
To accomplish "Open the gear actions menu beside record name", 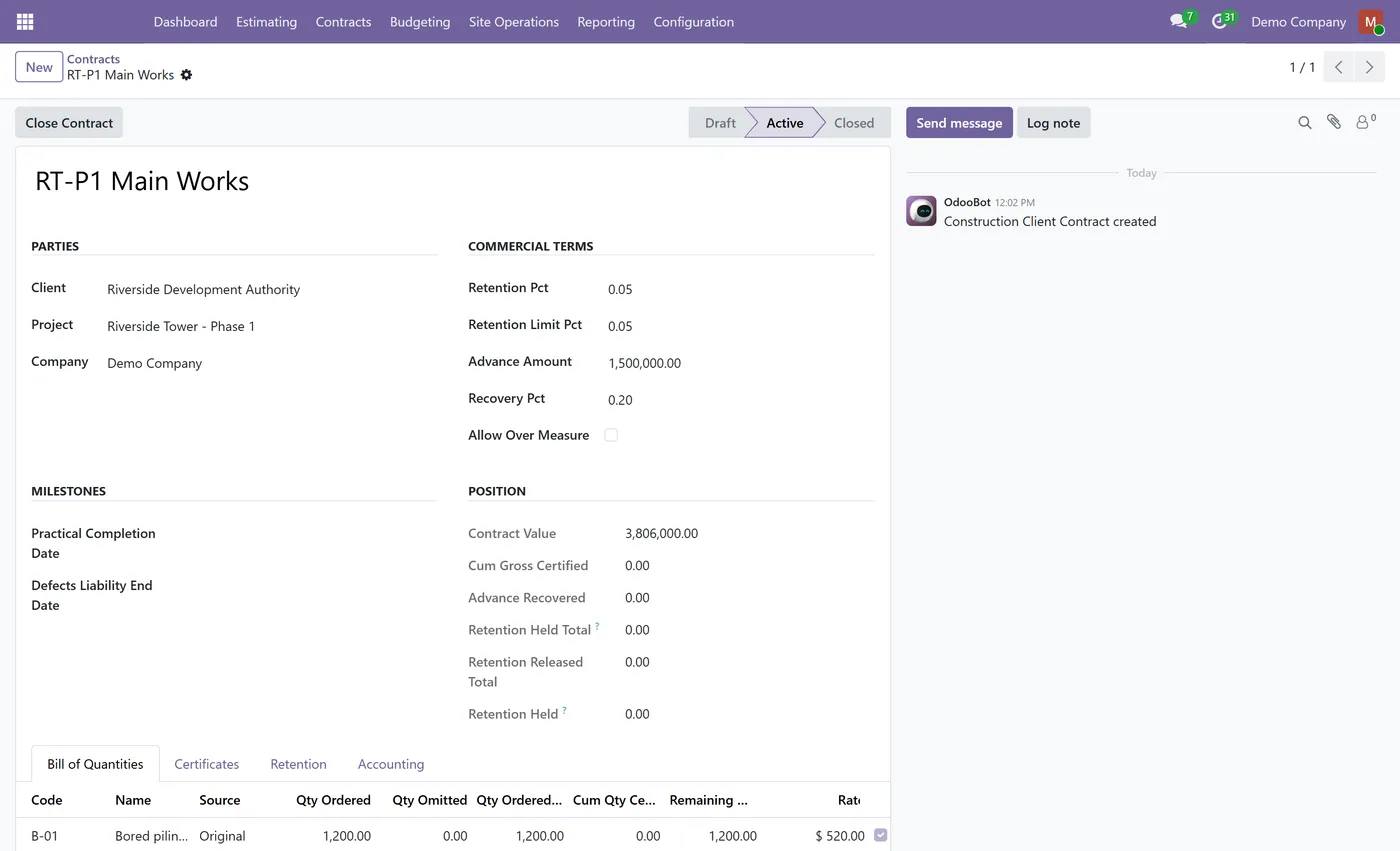I will pos(186,75).
